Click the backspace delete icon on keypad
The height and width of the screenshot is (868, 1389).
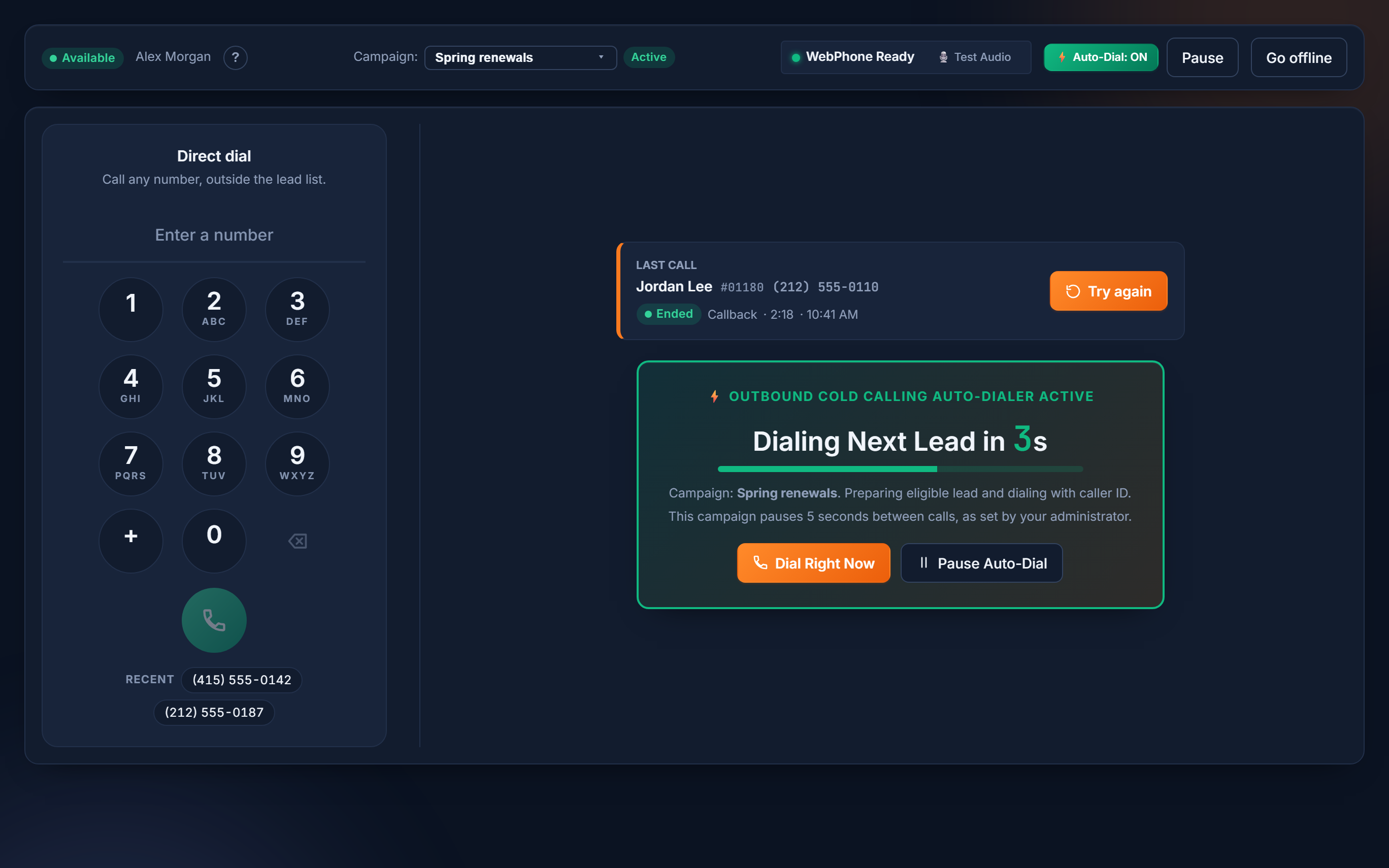297,541
